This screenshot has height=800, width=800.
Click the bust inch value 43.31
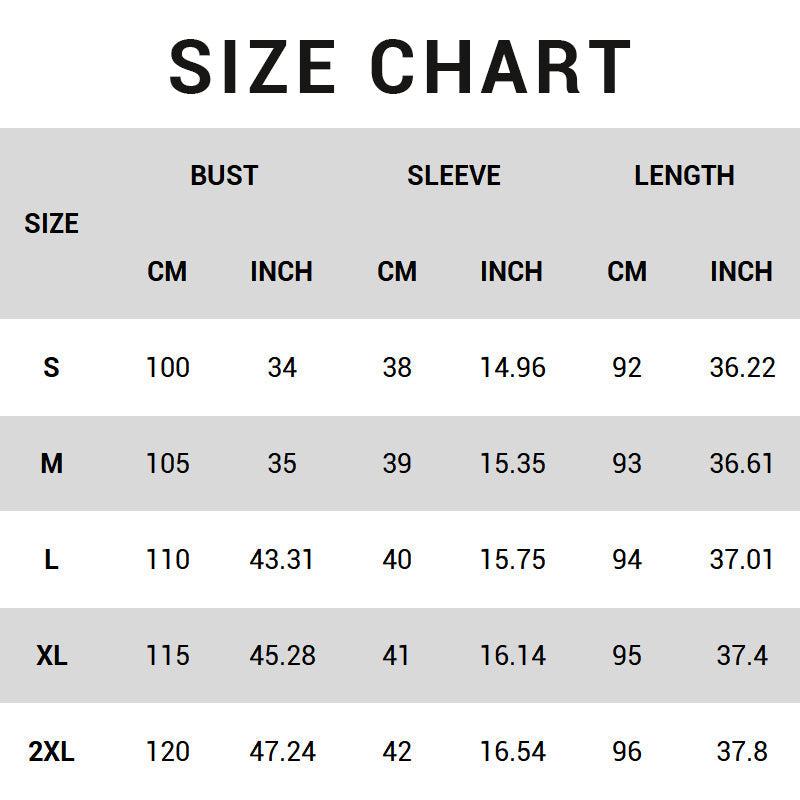(282, 560)
